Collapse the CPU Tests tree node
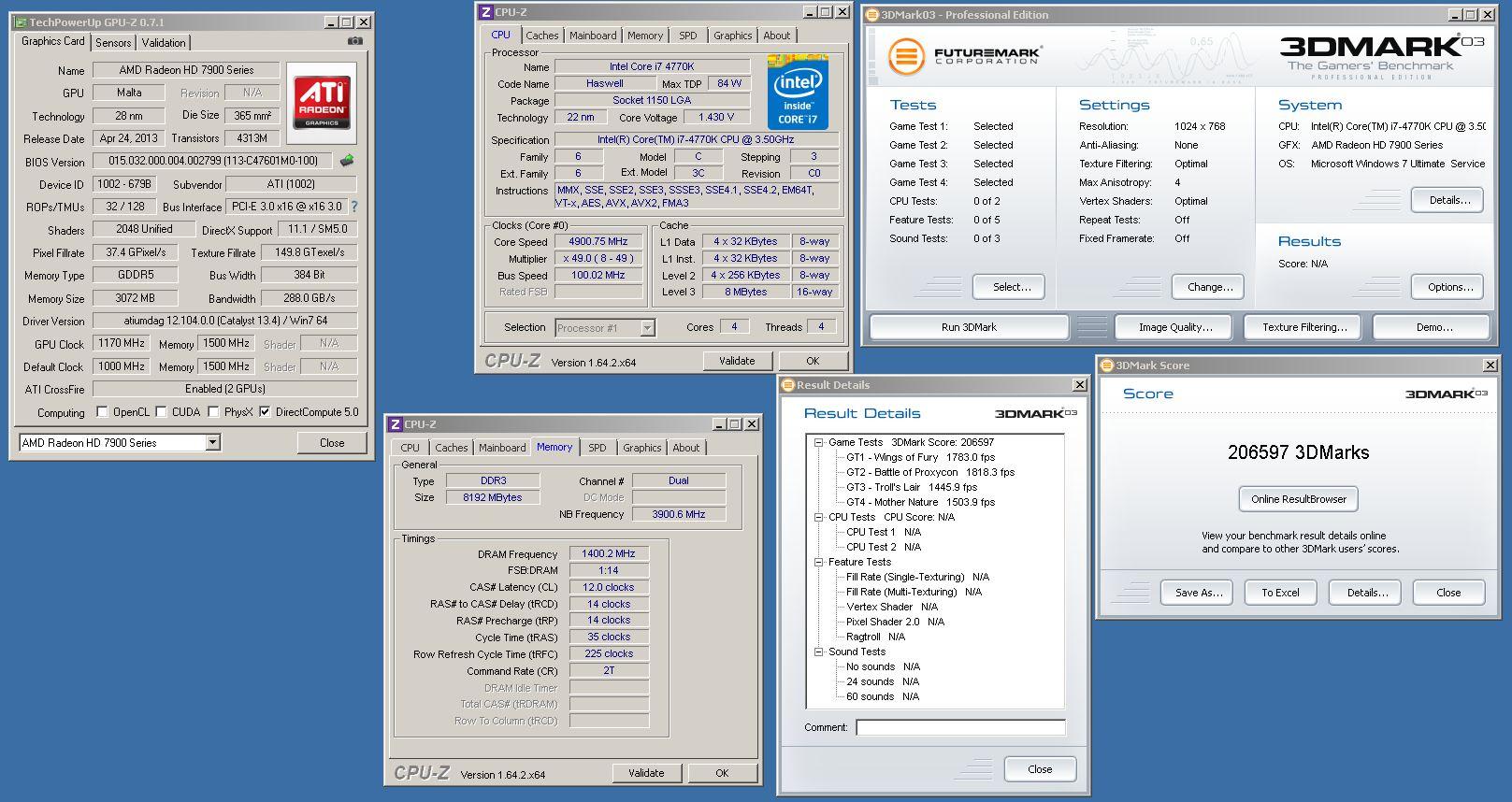1512x802 pixels. pyautogui.click(x=818, y=517)
